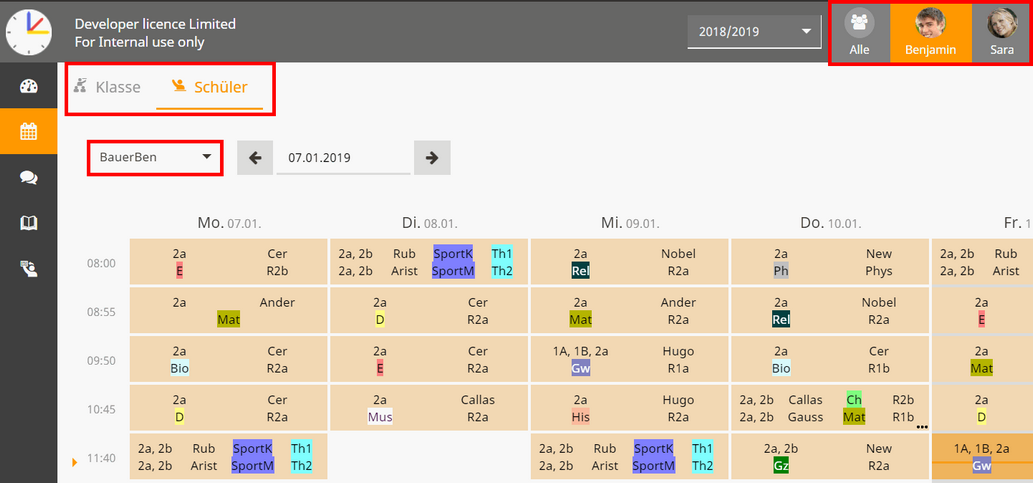Click the green Gz subject tag on Thursday
The width and height of the screenshot is (1033, 483).
click(781, 465)
